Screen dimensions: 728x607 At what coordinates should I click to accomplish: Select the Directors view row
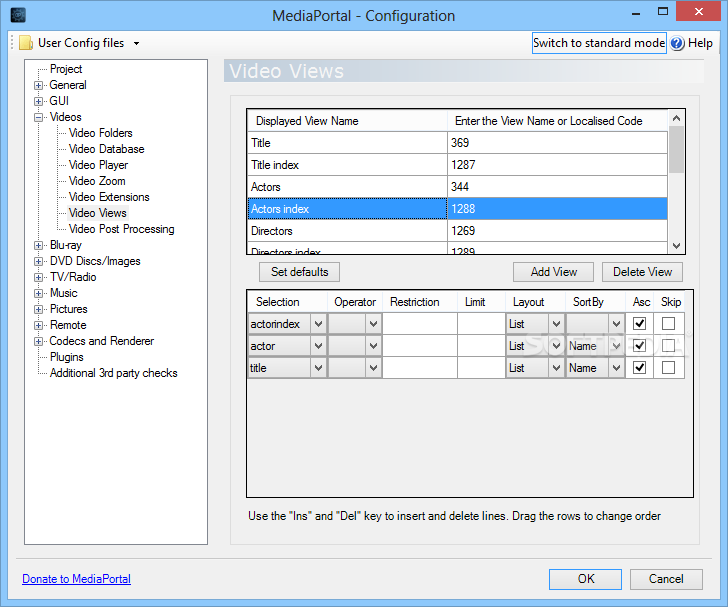[458, 231]
